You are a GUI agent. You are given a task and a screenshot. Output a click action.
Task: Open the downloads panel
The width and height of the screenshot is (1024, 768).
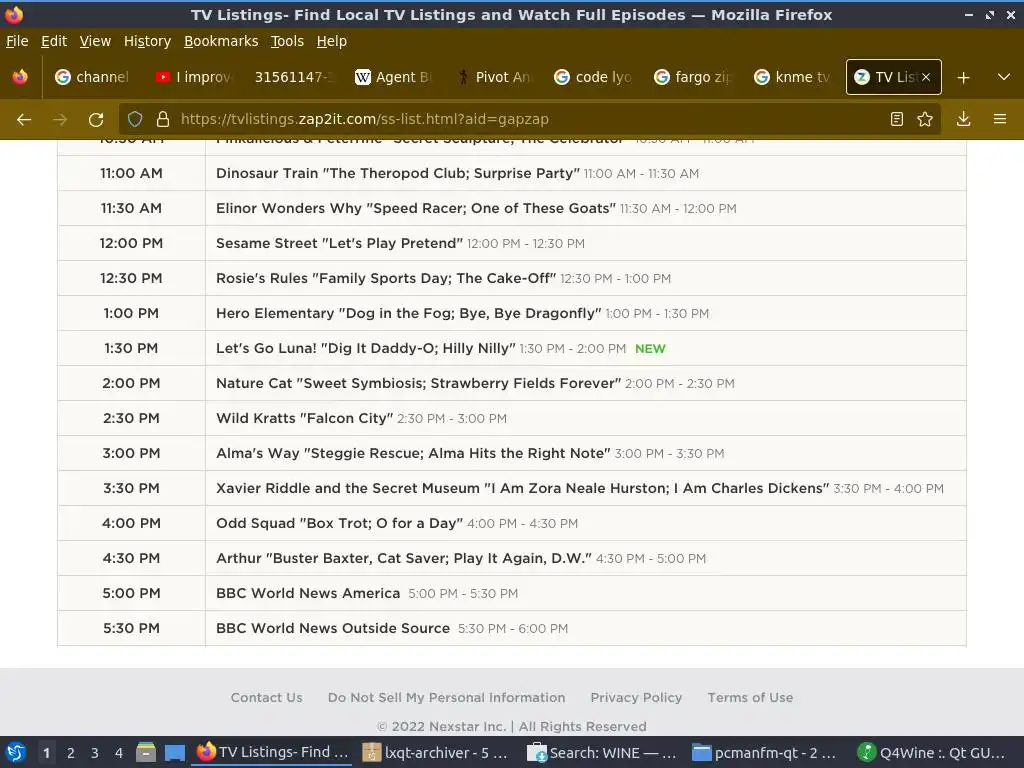tap(963, 119)
